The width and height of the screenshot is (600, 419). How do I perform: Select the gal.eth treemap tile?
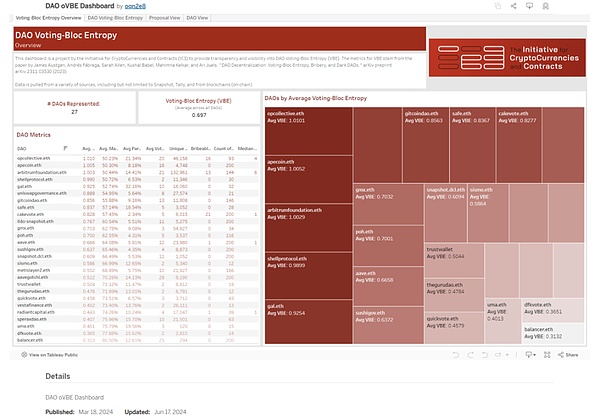[x=308, y=321]
